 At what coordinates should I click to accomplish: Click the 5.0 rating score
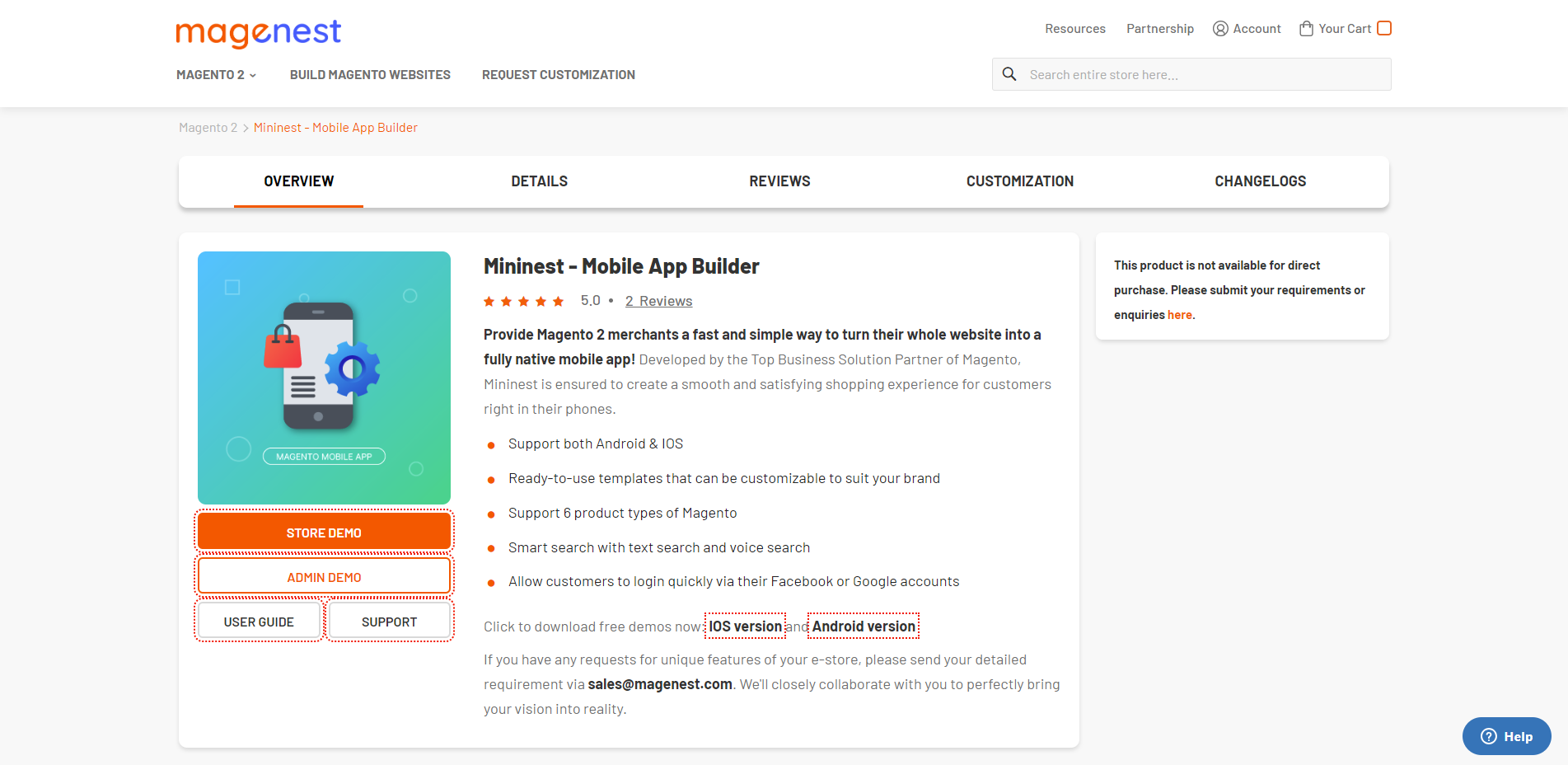point(590,301)
